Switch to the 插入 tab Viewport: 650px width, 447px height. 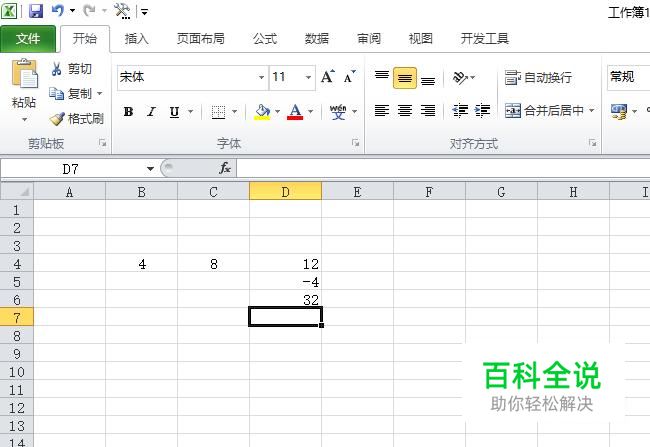coord(136,39)
